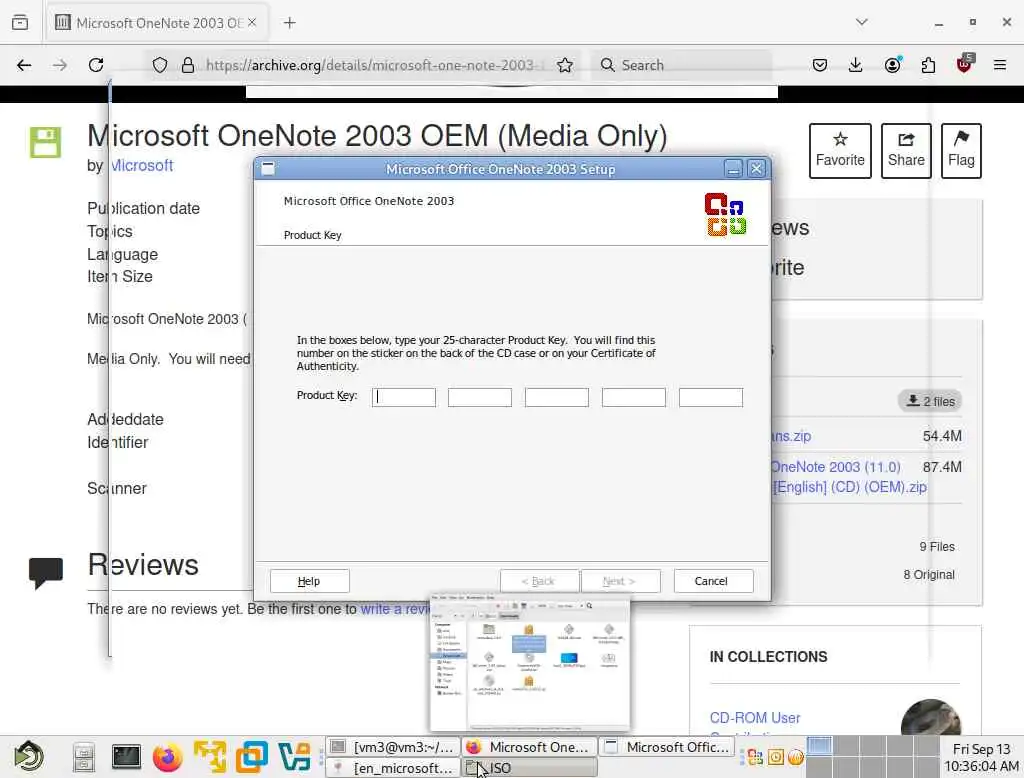The height and width of the screenshot is (778, 1024).
Task: Switch to the first workspace in pager
Action: 820,745
